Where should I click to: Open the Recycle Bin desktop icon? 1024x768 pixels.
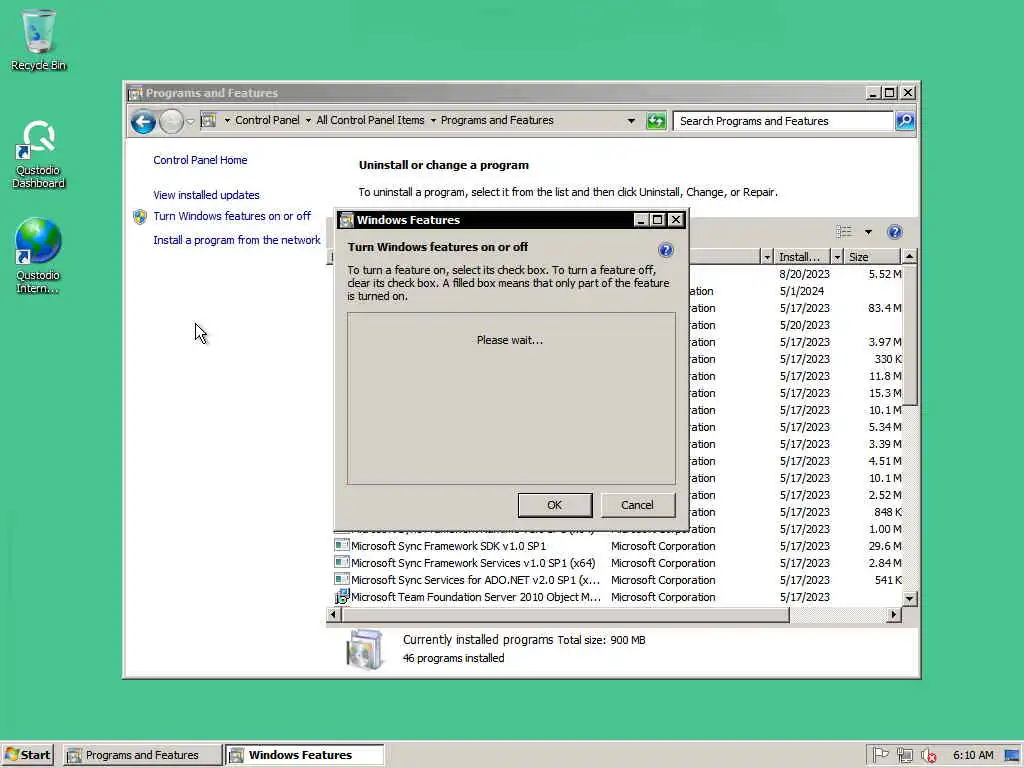(x=39, y=40)
